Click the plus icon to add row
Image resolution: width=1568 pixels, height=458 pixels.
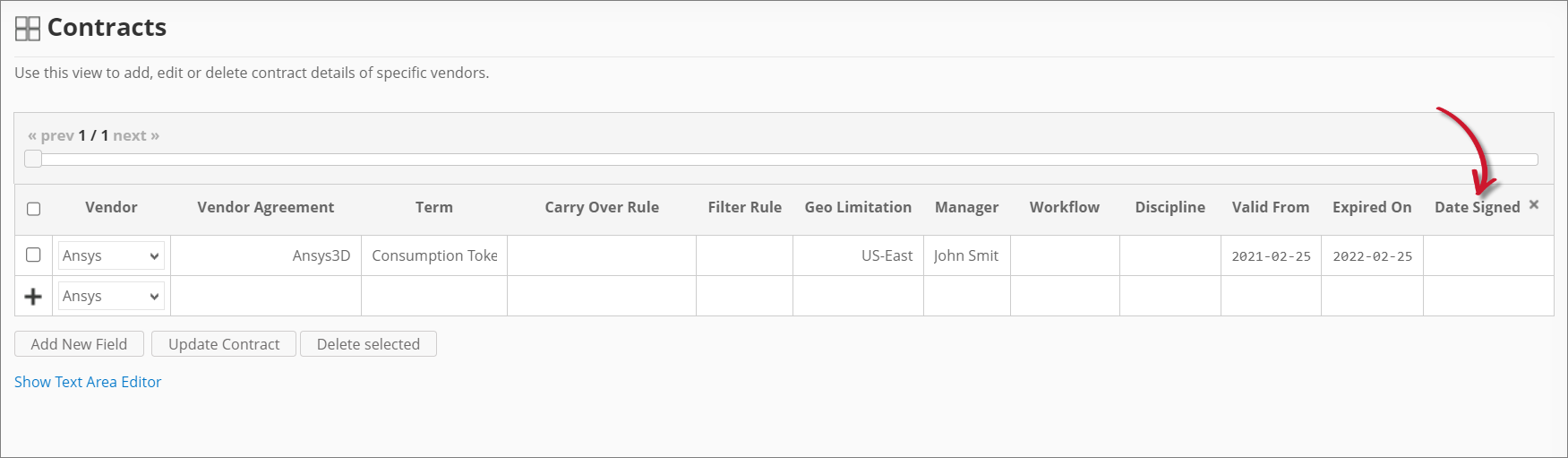[33, 297]
